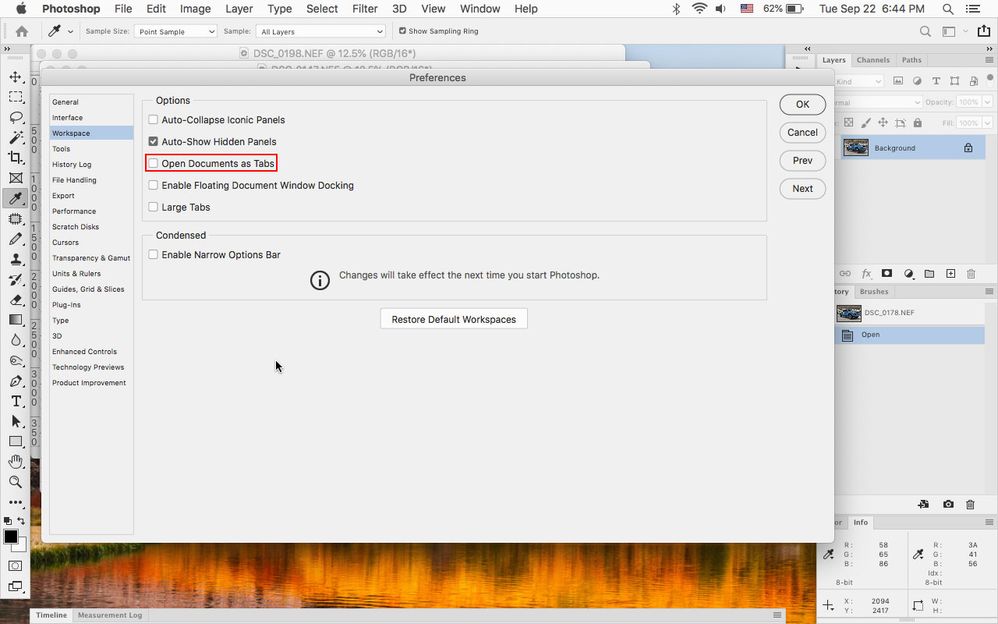Toggle Show Sampling Ring checkbox
Screen dimensions: 998x624
click(x=402, y=31)
